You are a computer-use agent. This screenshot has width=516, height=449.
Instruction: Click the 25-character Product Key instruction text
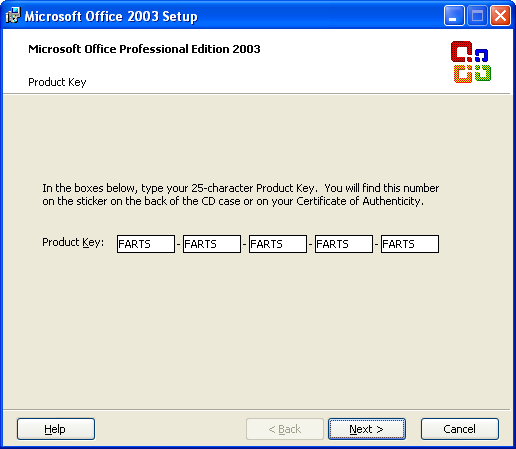point(241,195)
